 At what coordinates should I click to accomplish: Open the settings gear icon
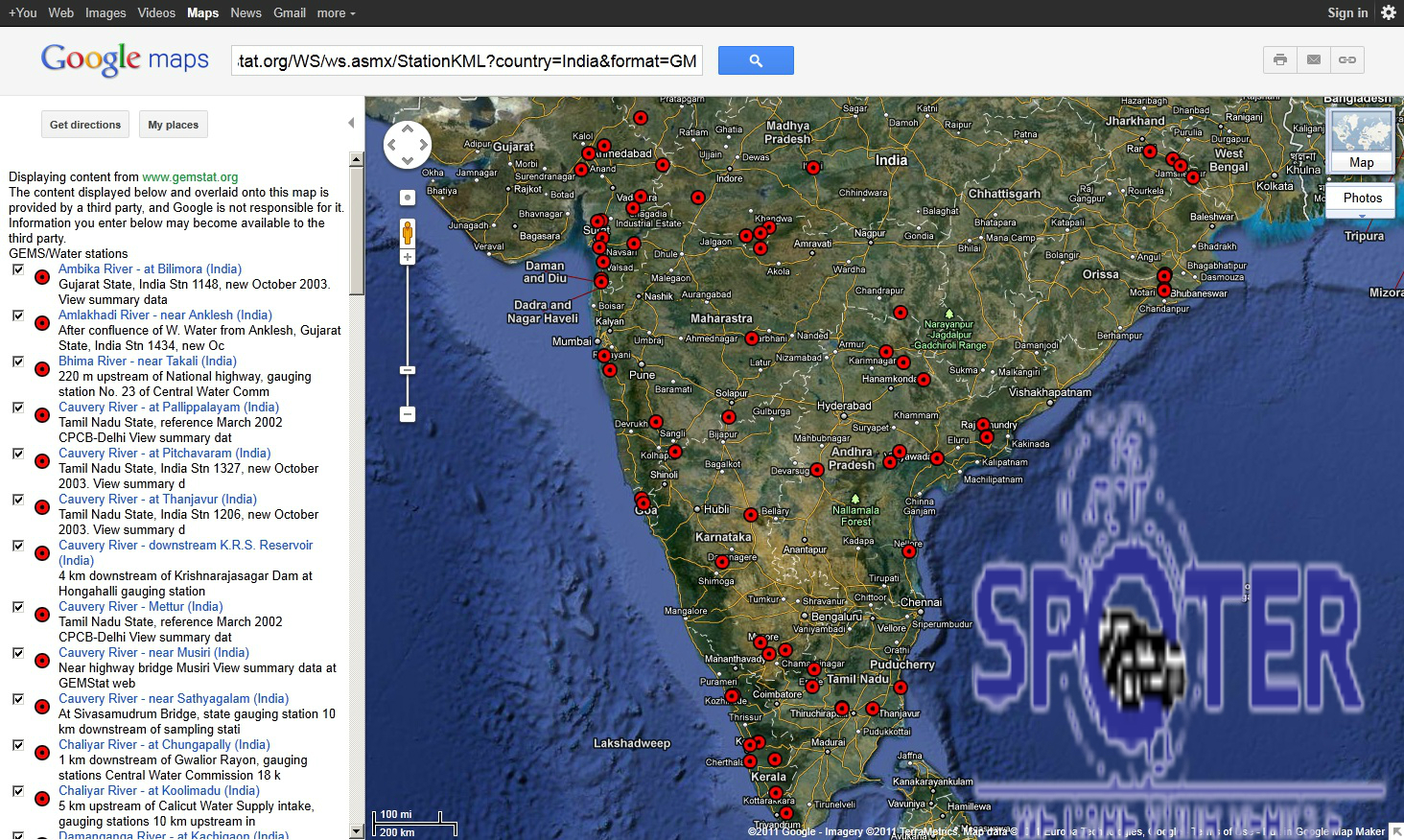tap(1388, 12)
